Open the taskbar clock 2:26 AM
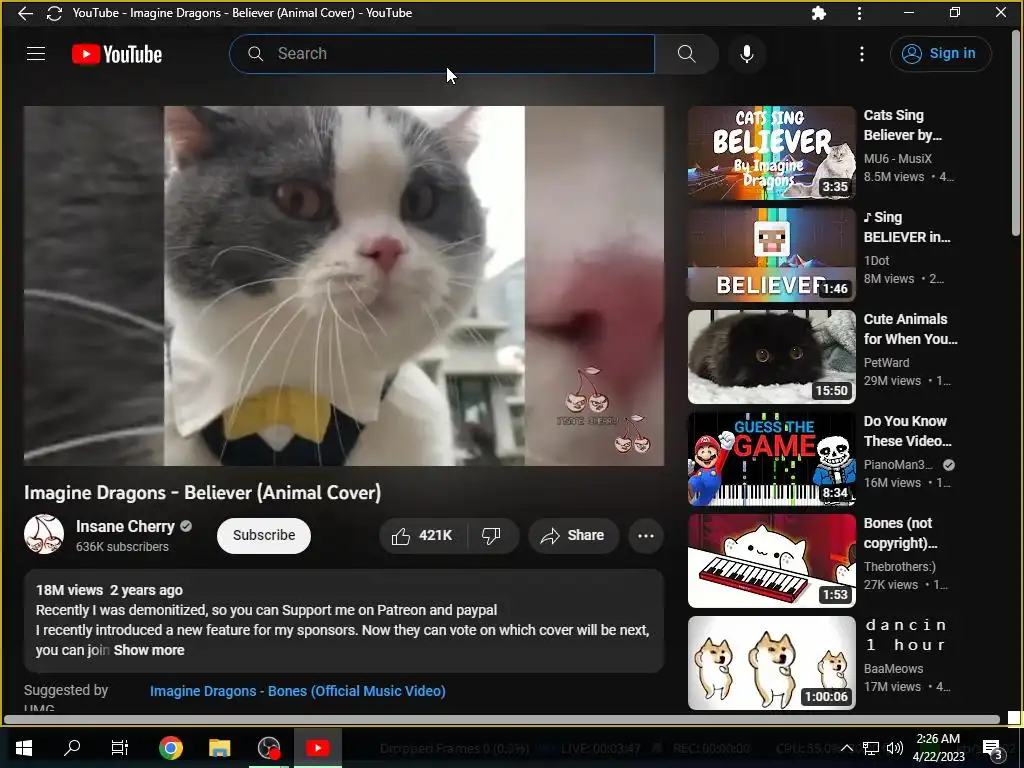Viewport: 1024px width, 768px height. click(x=938, y=748)
